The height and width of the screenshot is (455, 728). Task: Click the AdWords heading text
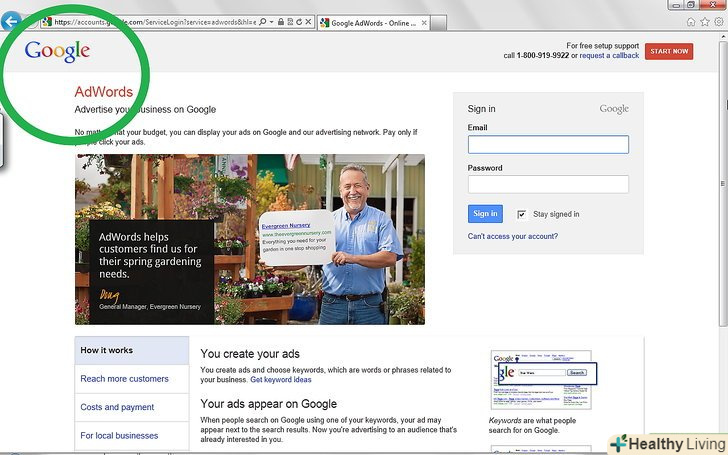tap(104, 92)
